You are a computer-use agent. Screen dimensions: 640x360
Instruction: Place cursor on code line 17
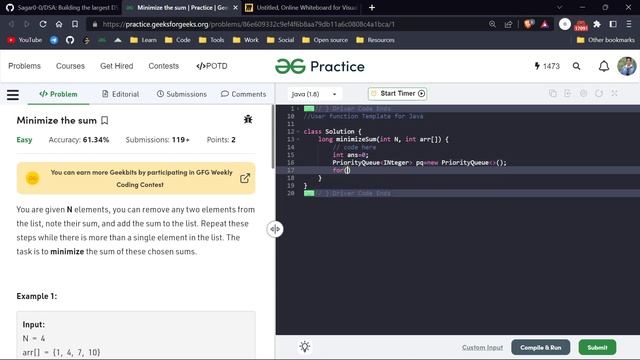pyautogui.click(x=457, y=170)
